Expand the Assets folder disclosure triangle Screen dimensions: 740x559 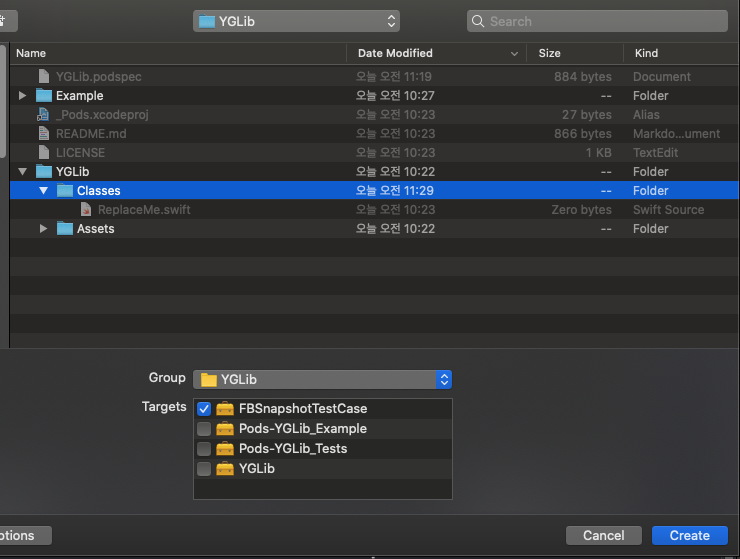point(43,229)
